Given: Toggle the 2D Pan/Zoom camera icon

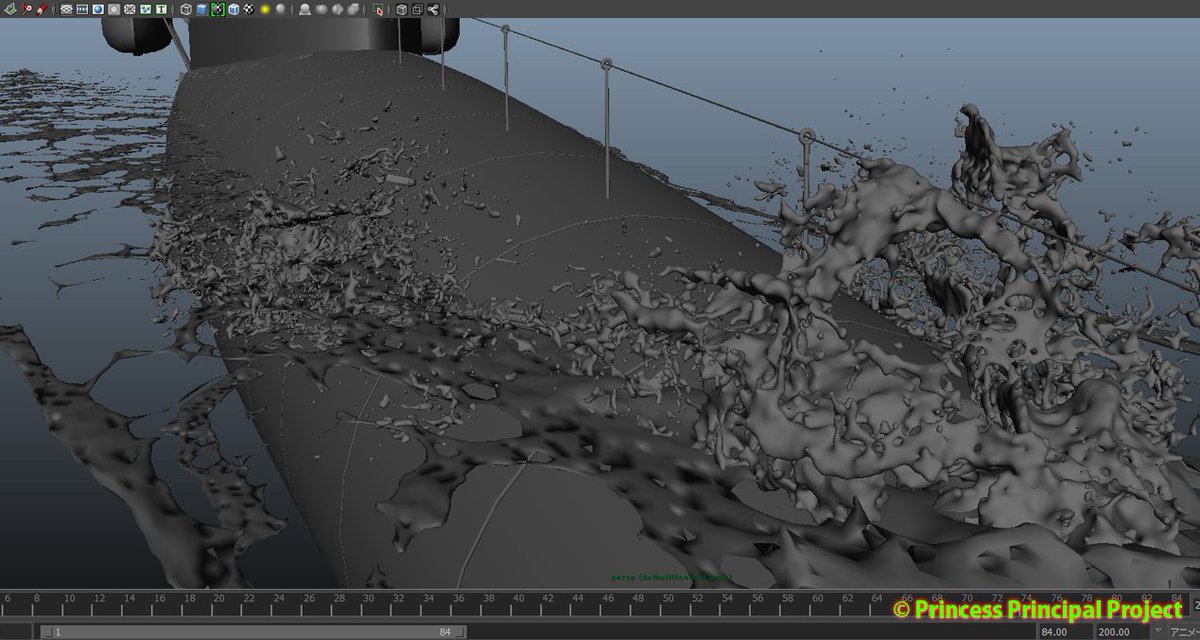Looking at the screenshot, I should 26,9.
